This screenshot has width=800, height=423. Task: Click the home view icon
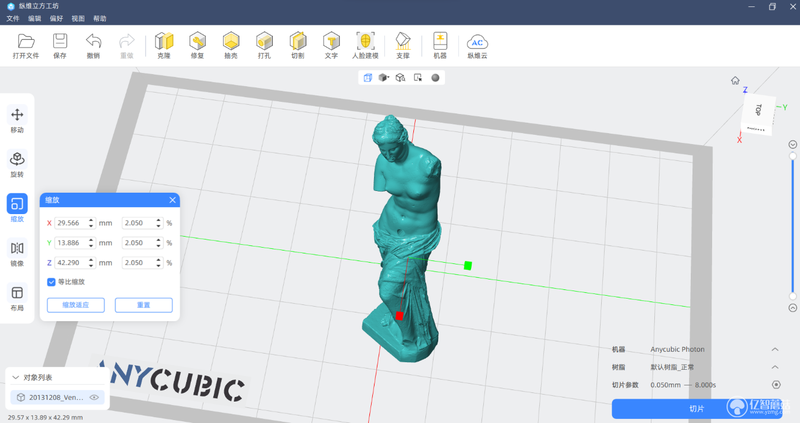click(x=735, y=81)
